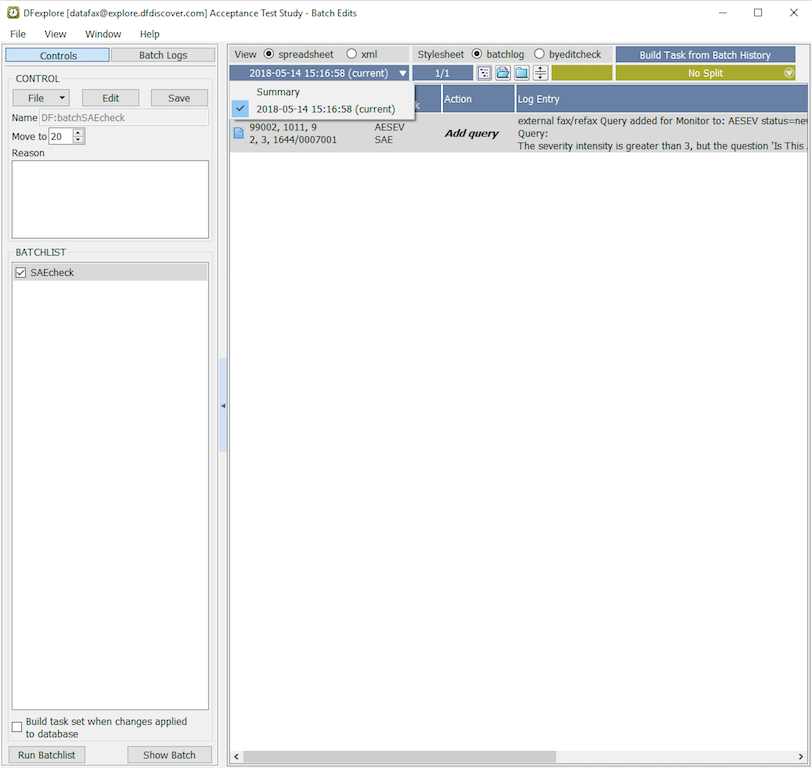Click the vertical expand/collapse rows icon
812x768 pixels.
[540, 73]
